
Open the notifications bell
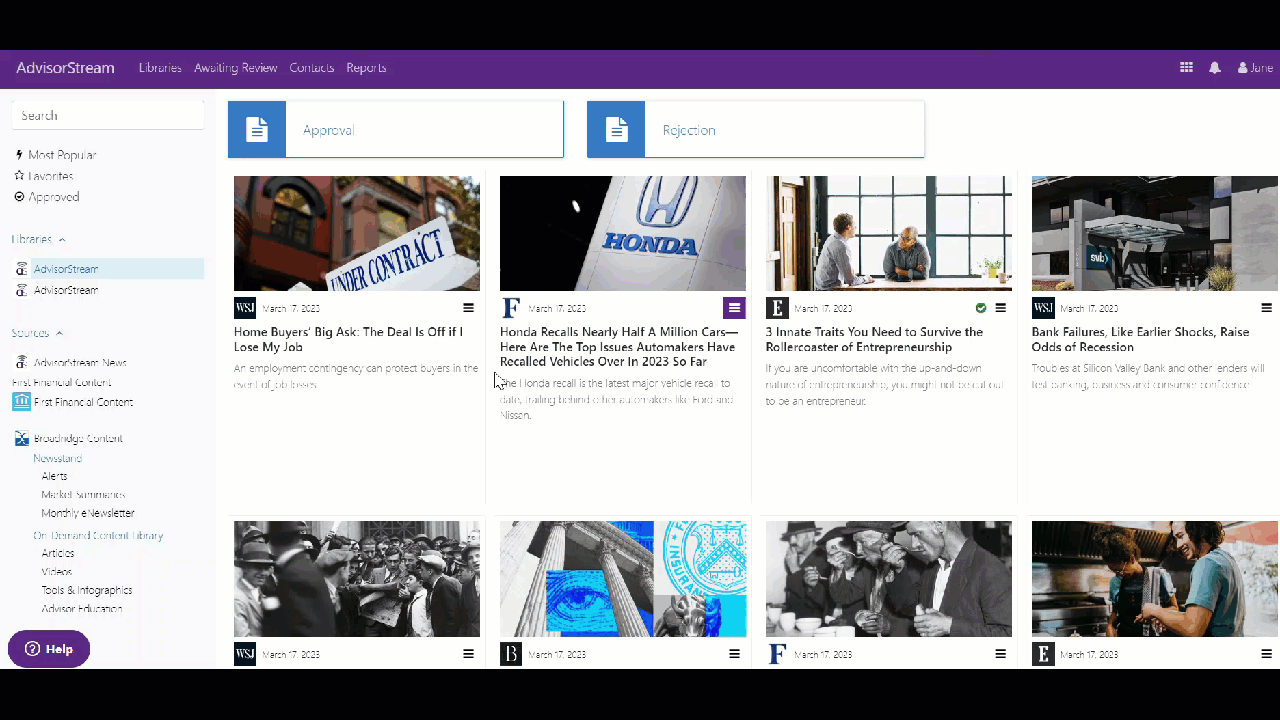point(1215,68)
